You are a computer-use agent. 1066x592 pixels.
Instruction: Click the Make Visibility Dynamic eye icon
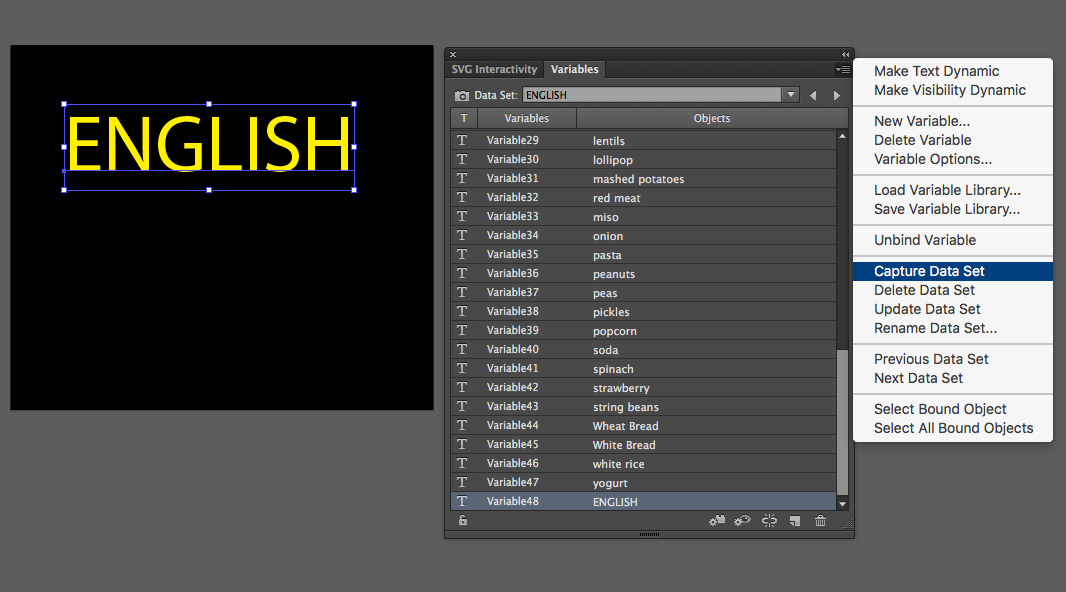pyautogui.click(x=743, y=521)
